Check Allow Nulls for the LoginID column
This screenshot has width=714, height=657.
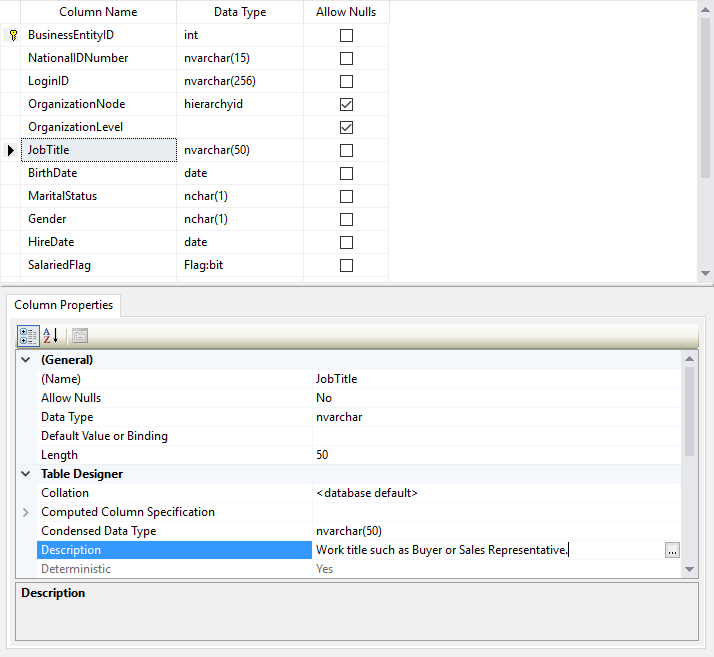pos(346,81)
